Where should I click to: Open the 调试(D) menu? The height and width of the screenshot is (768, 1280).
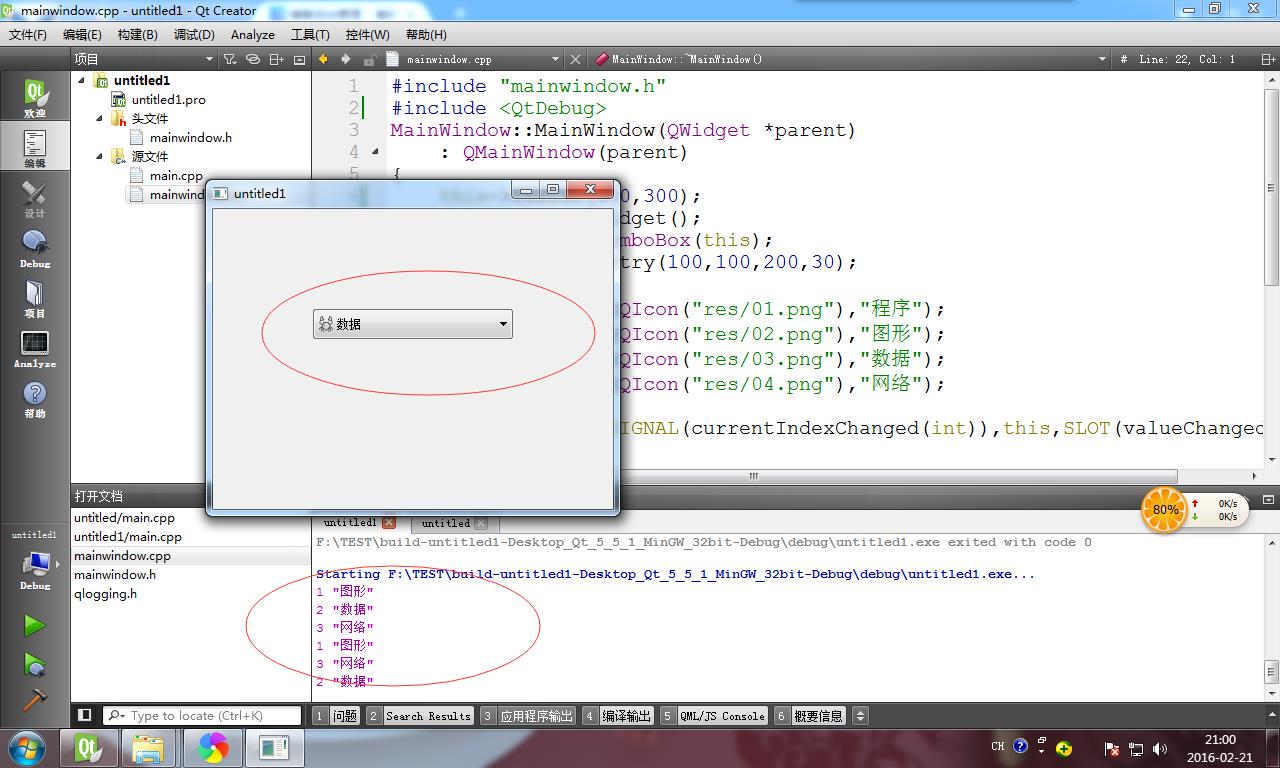pyautogui.click(x=194, y=34)
